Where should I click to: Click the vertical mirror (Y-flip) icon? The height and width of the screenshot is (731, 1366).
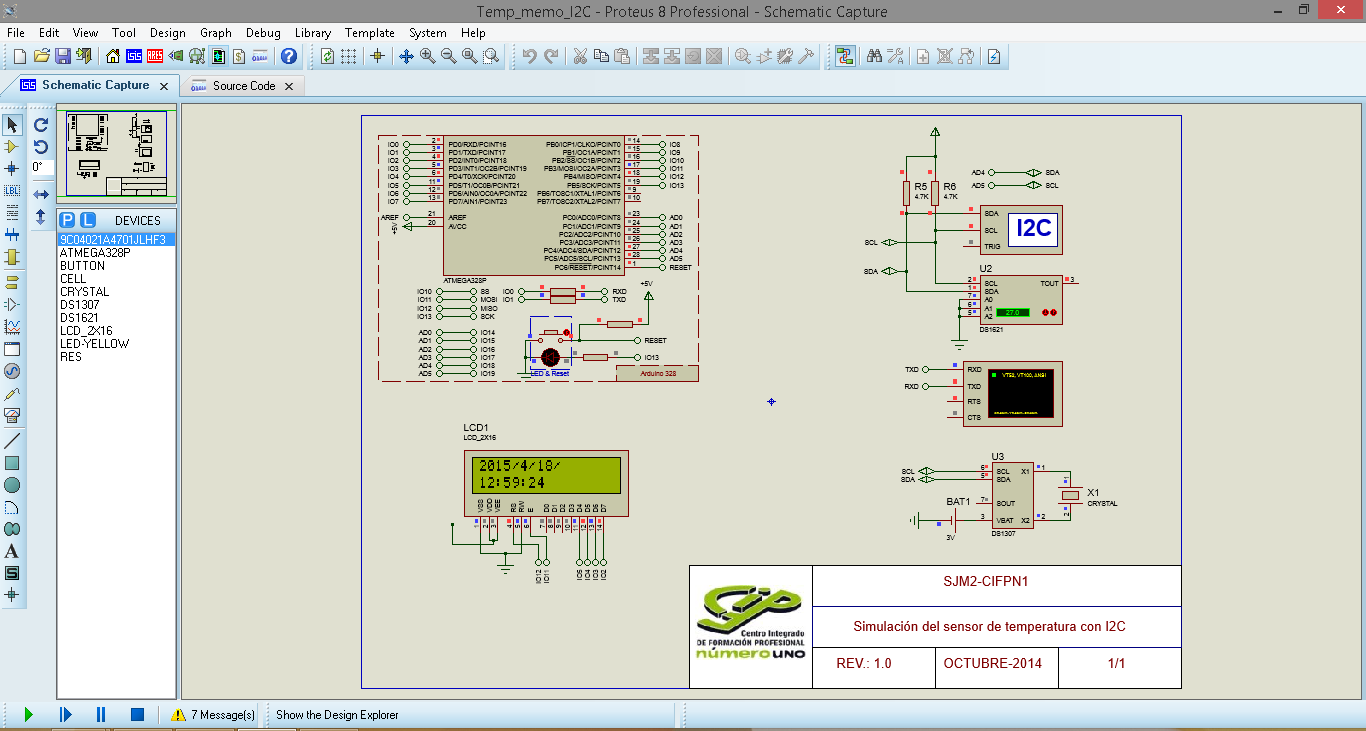click(41, 216)
